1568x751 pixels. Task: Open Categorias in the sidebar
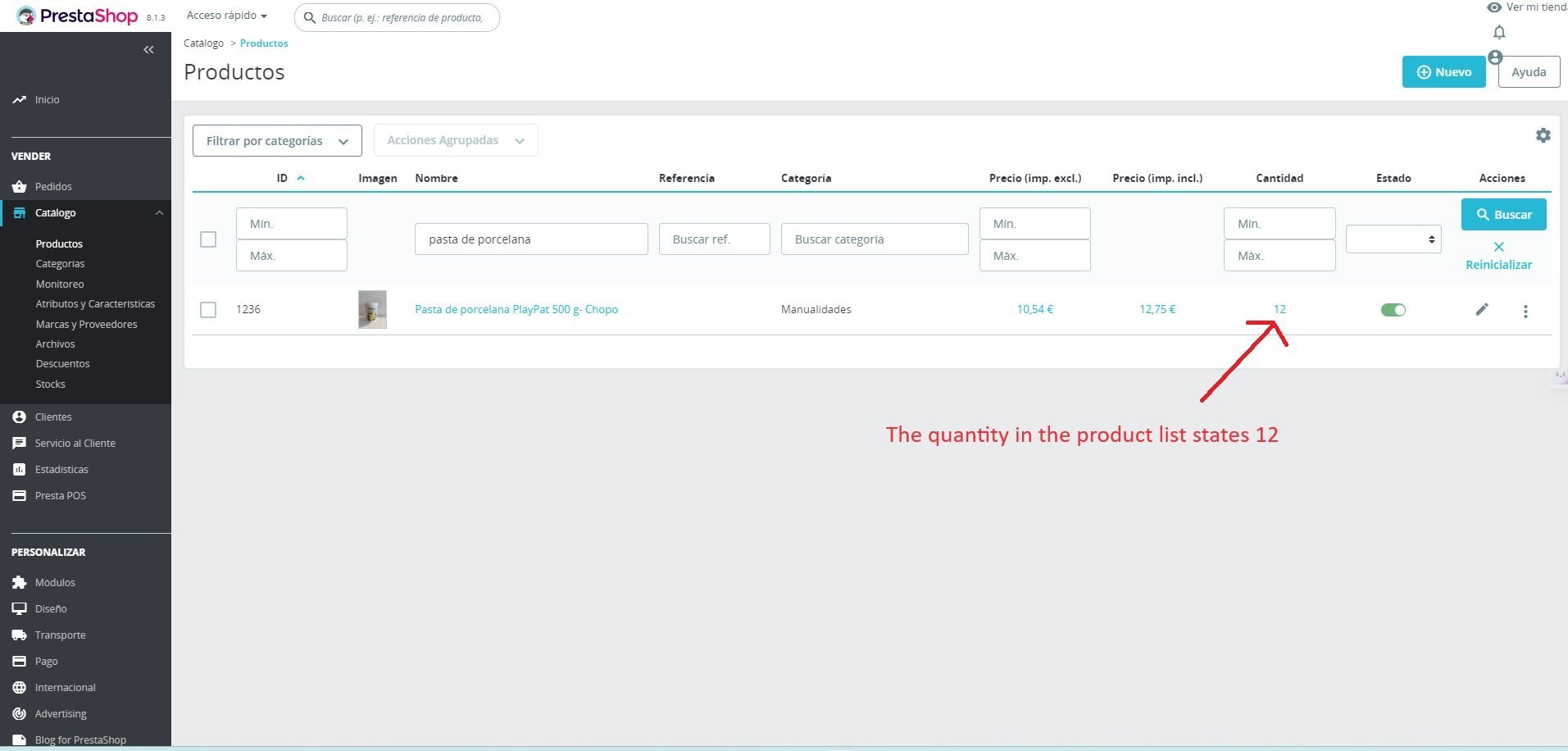(x=60, y=263)
